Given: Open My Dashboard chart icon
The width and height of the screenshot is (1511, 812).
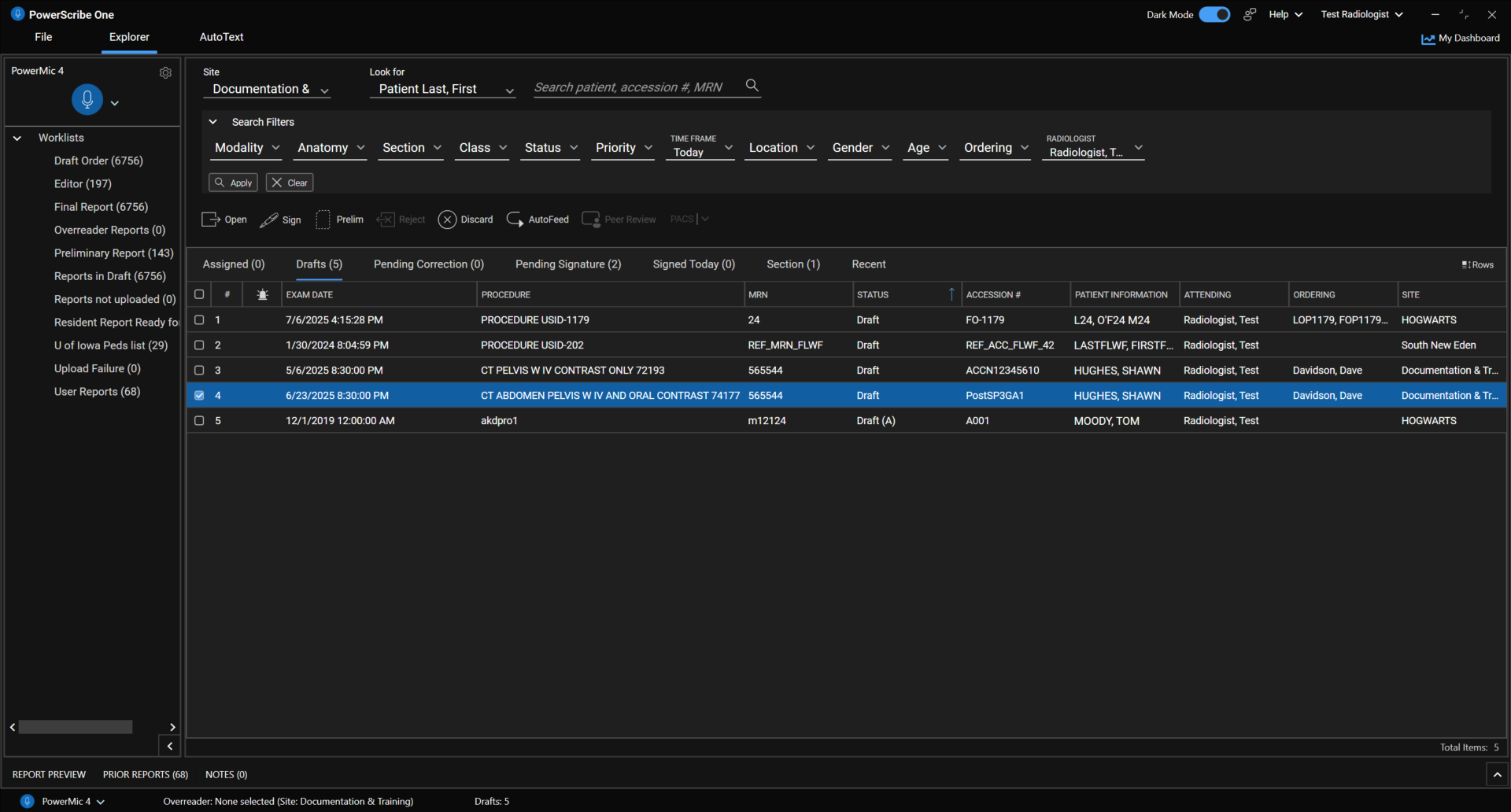Looking at the screenshot, I should point(1428,39).
